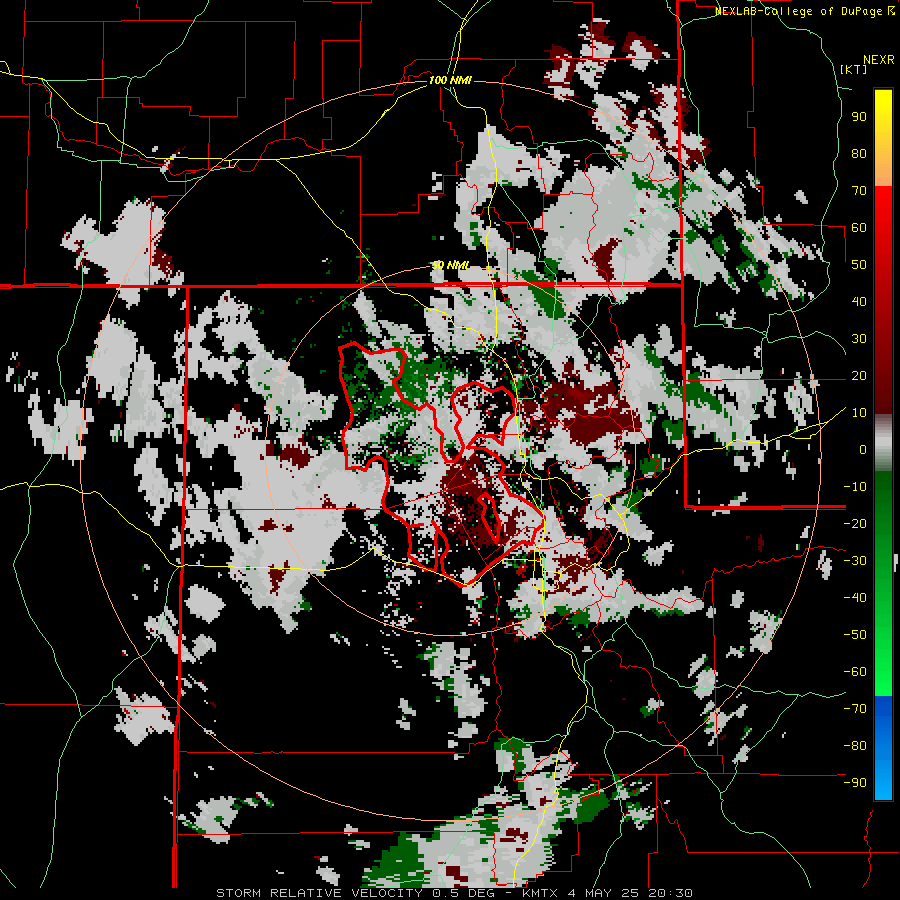Click the "-80" value on the velocity scale
The width and height of the screenshot is (900, 900).
(x=855, y=746)
